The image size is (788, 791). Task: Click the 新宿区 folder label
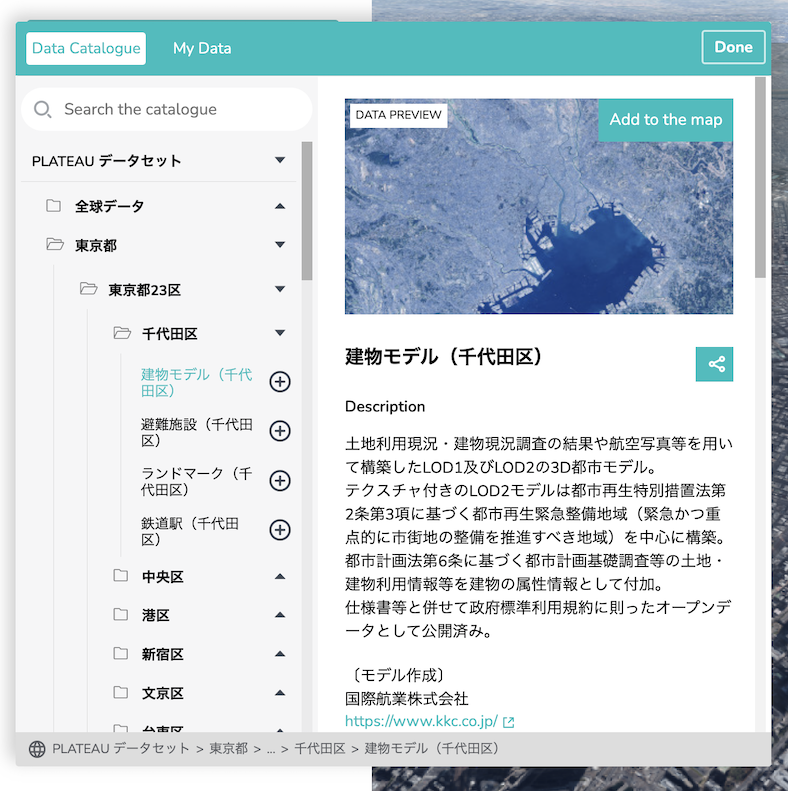point(162,654)
